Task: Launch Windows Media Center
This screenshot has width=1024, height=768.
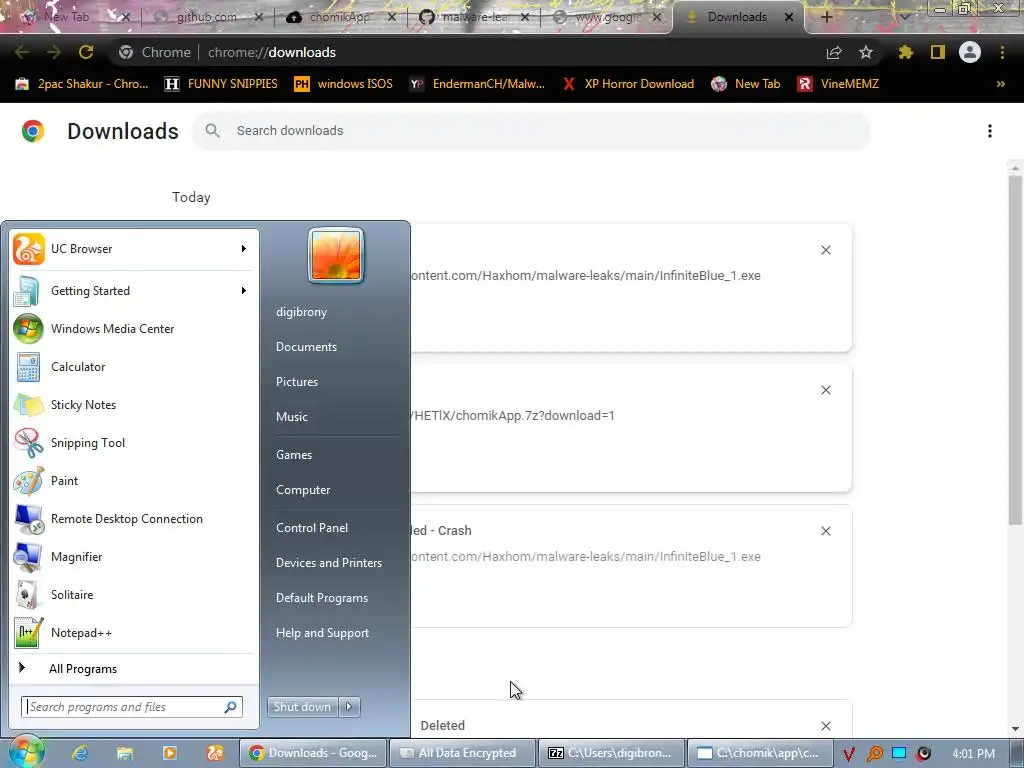Action: pos(131,328)
